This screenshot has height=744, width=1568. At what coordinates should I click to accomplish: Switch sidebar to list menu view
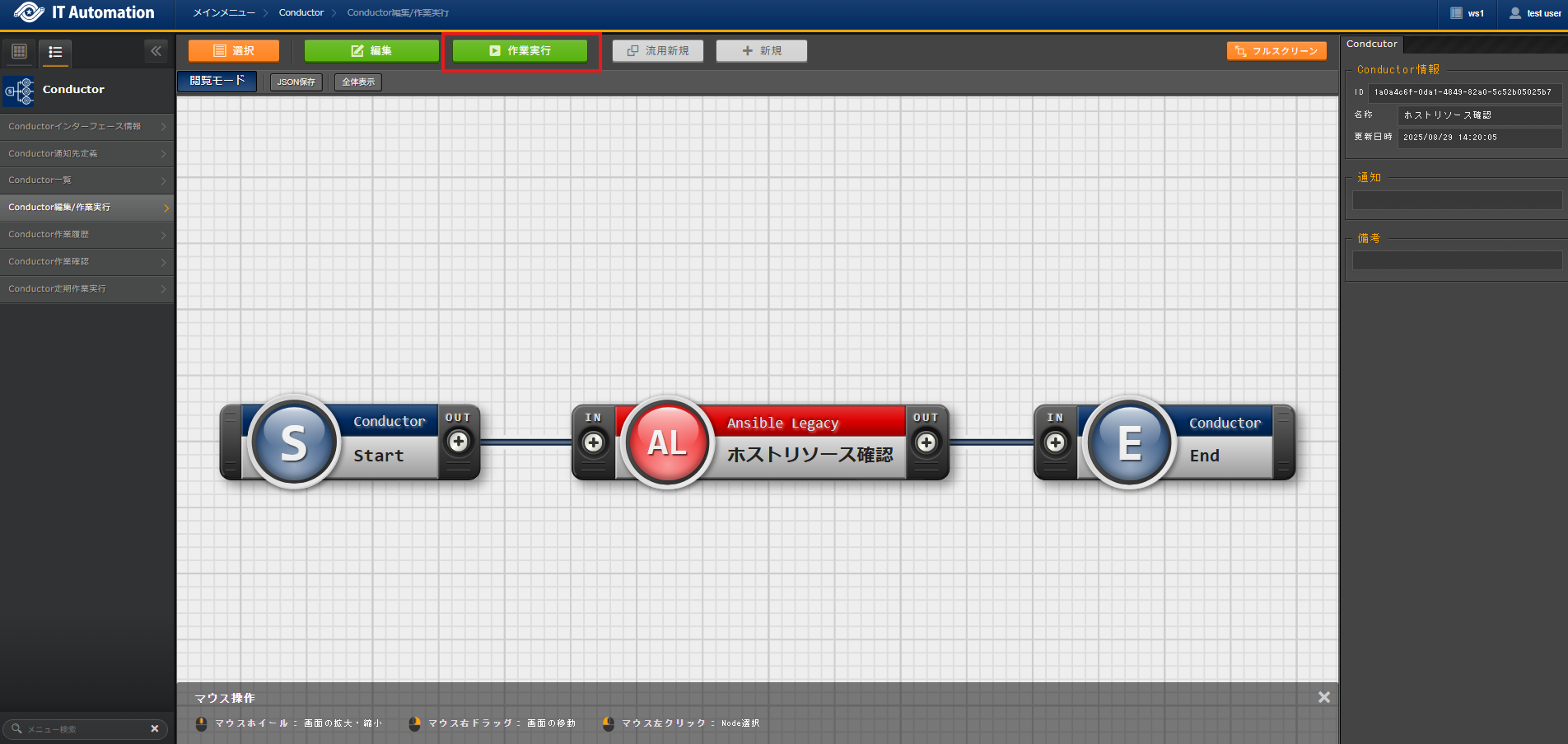(55, 52)
